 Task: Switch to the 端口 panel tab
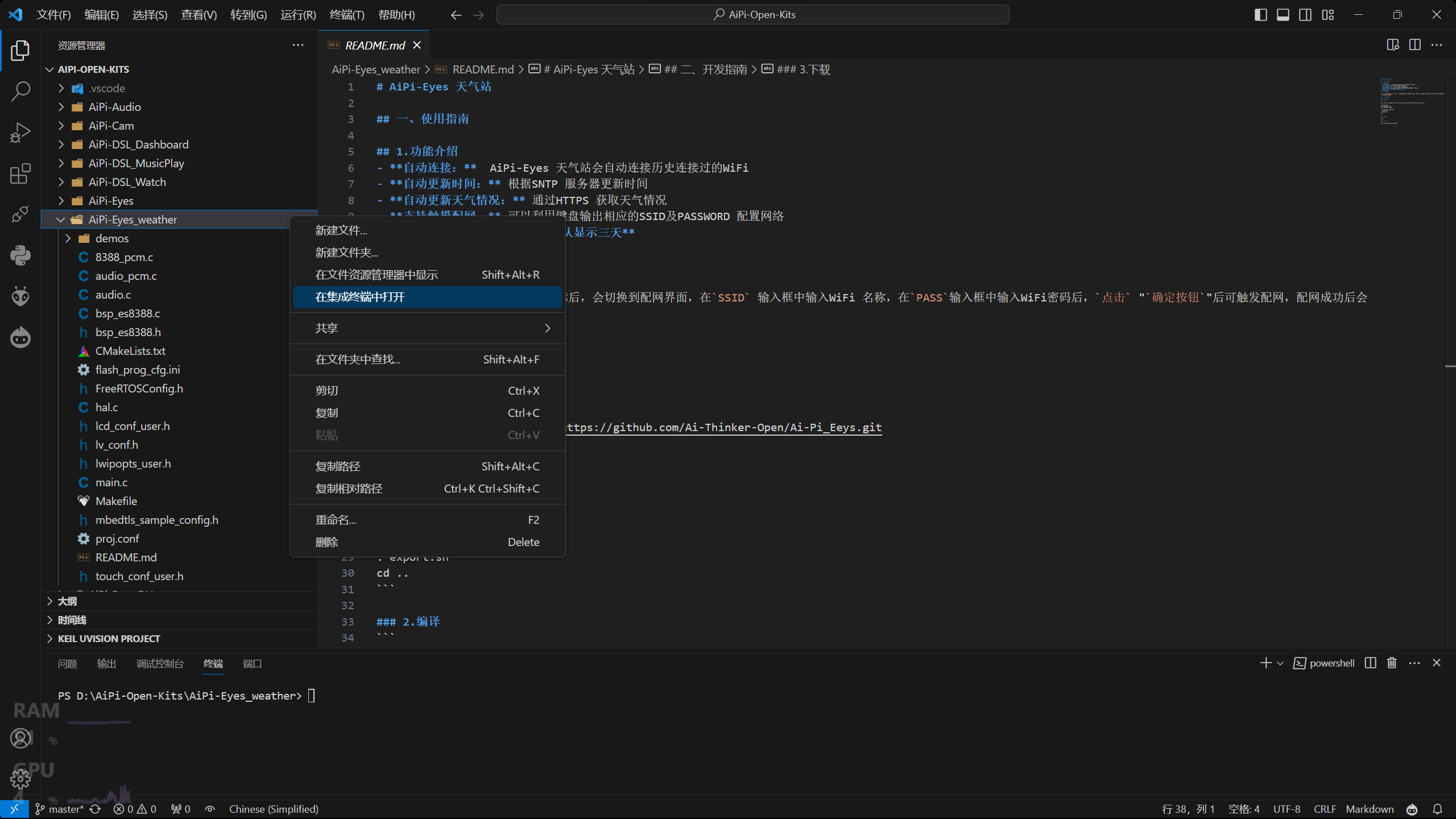point(252,664)
